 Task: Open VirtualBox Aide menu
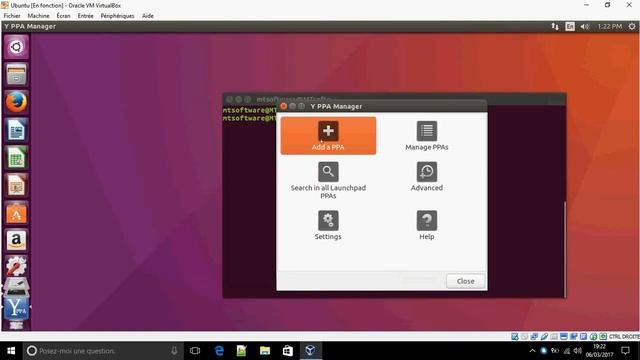coord(148,16)
